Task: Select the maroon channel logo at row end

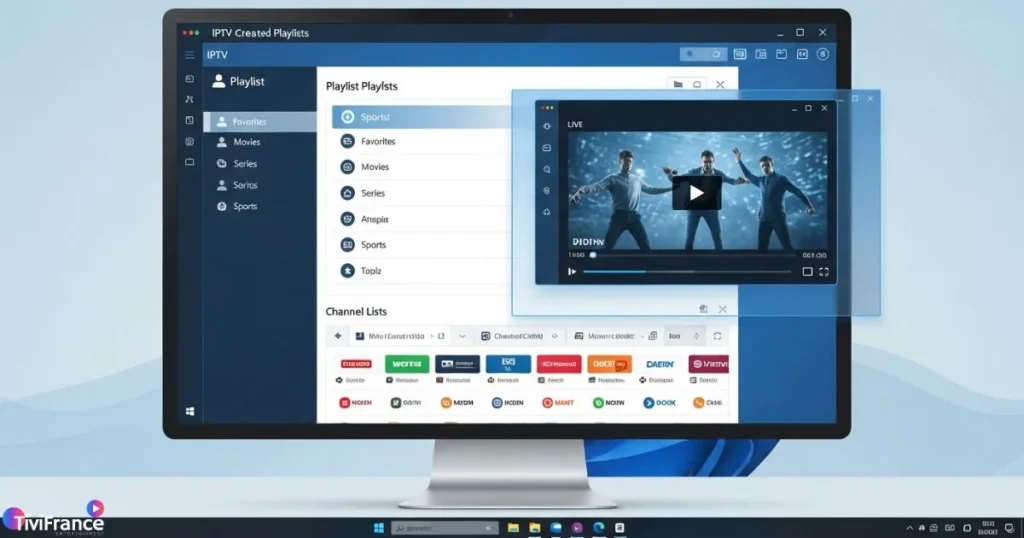Action: coord(709,364)
